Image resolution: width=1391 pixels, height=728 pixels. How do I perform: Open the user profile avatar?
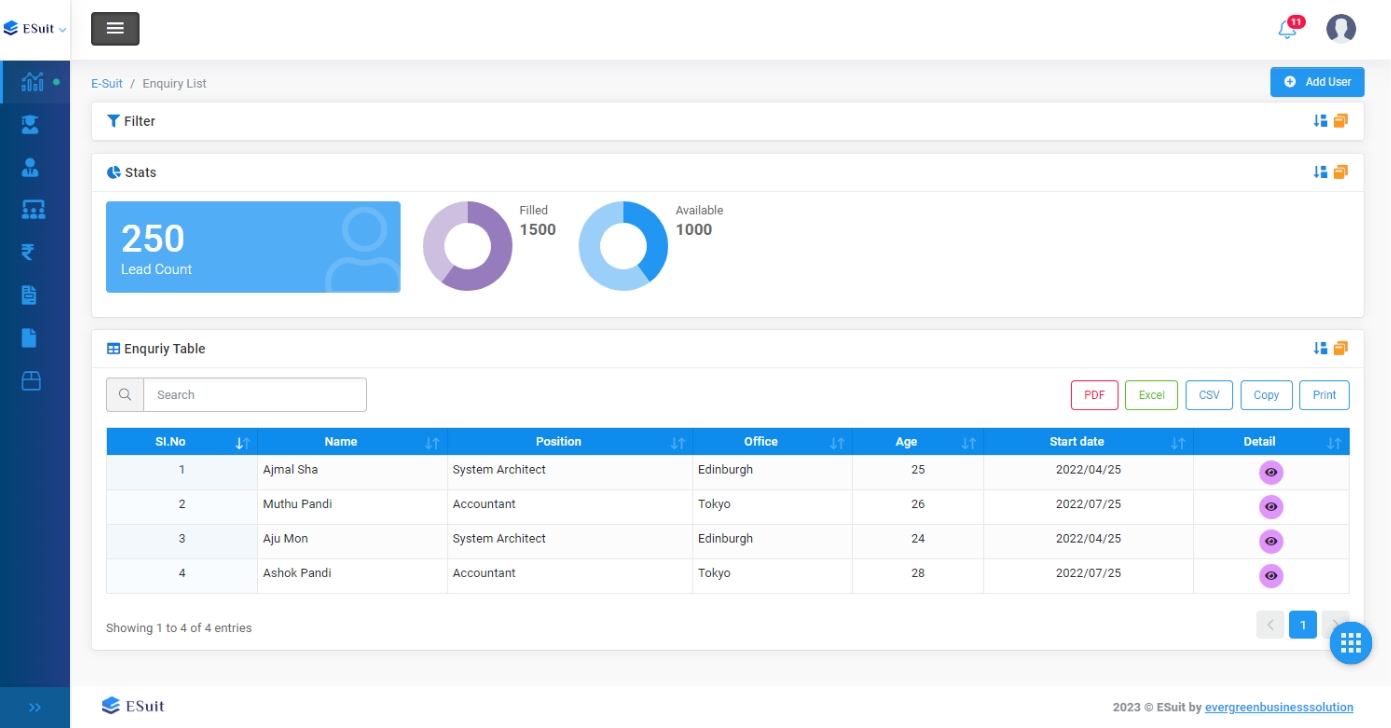click(1340, 29)
